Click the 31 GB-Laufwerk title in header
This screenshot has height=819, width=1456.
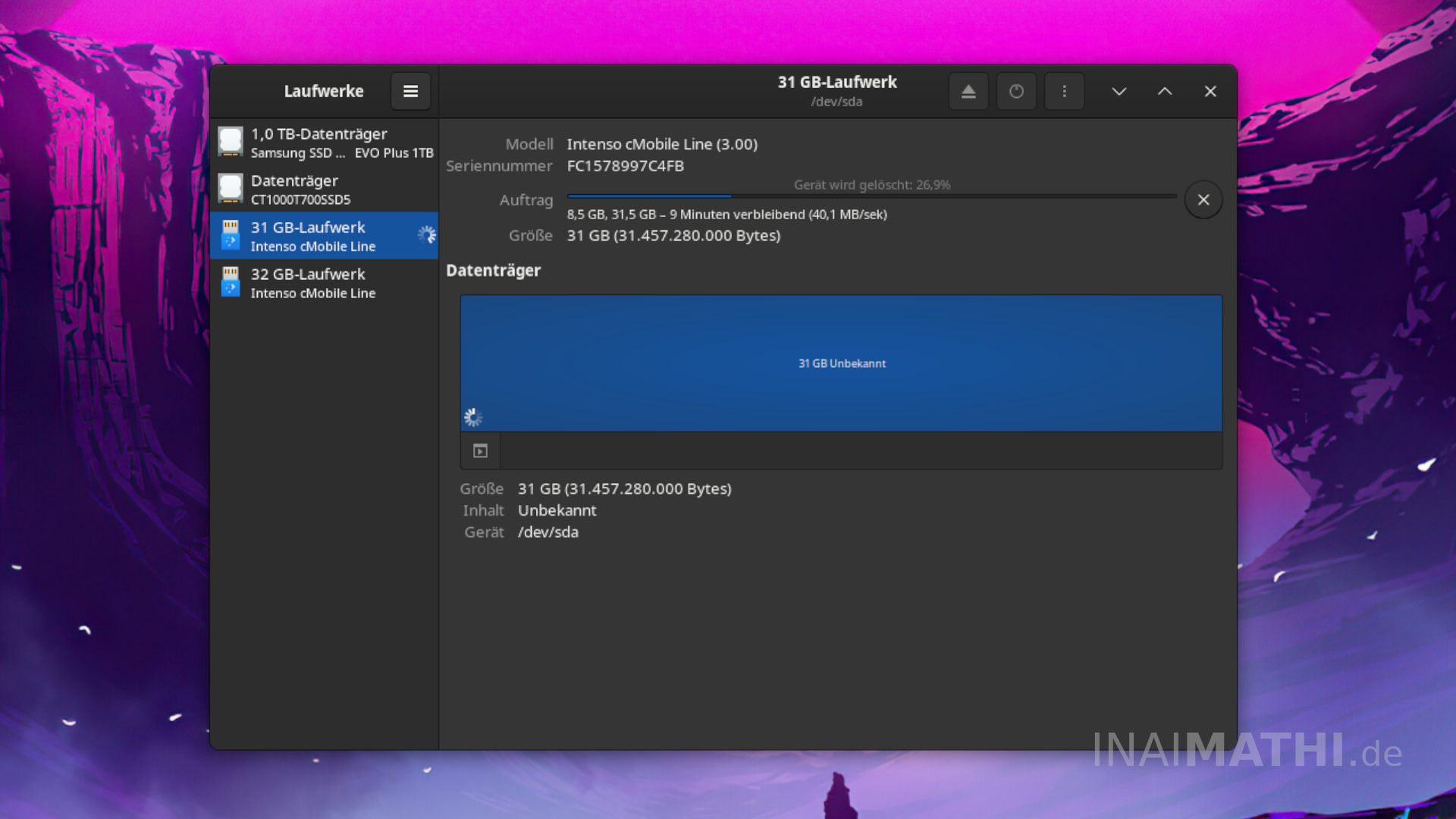point(836,82)
